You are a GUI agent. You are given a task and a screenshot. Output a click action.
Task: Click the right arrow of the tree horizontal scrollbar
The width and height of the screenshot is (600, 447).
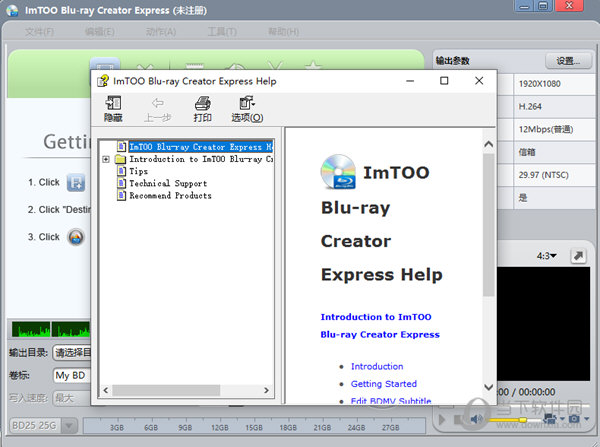click(266, 390)
